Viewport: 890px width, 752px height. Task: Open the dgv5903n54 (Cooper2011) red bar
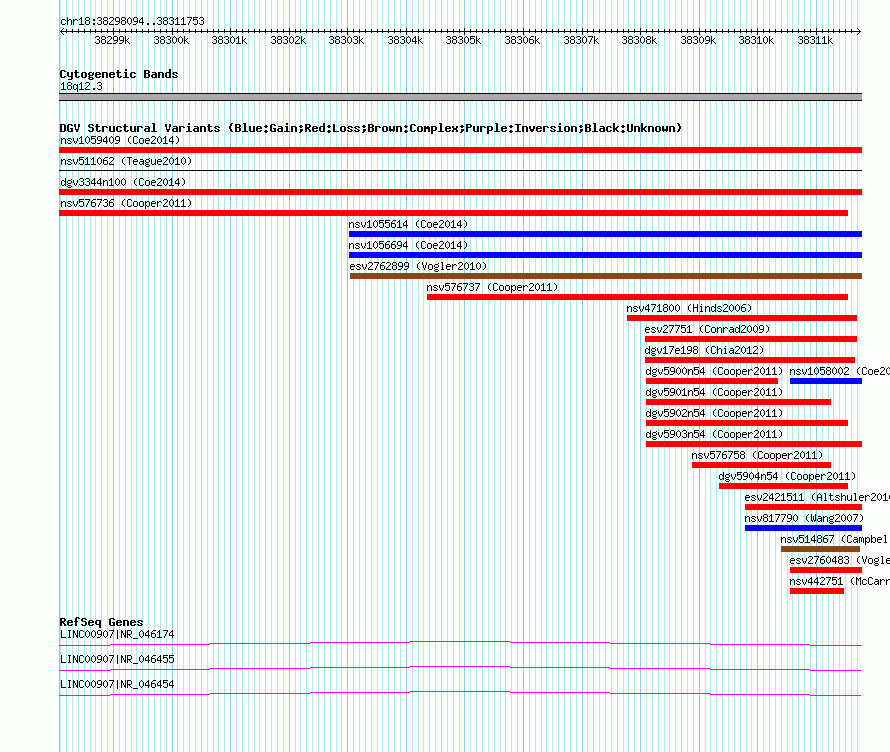(754, 444)
